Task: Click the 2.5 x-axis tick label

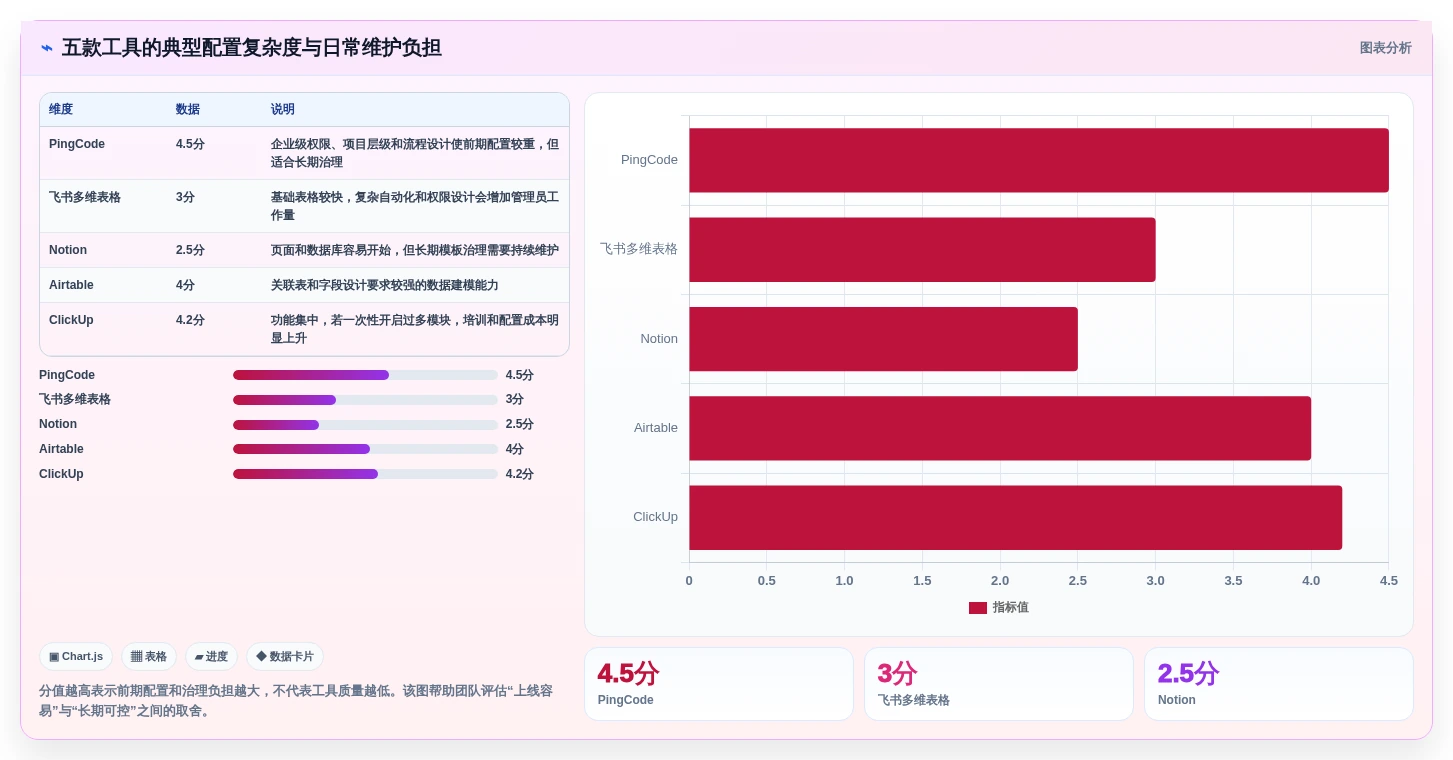Action: 1078,580
